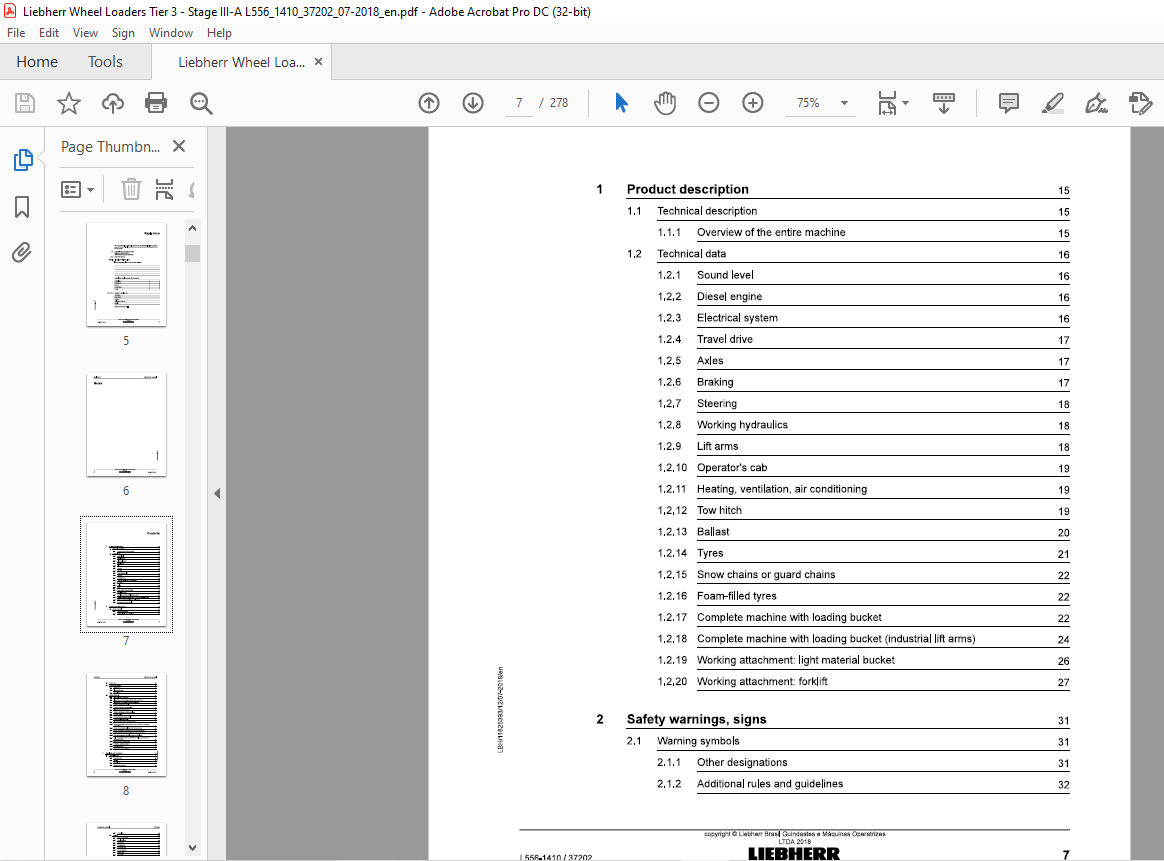The height and width of the screenshot is (861, 1164).
Task: Open the Sign menu
Action: [123, 33]
